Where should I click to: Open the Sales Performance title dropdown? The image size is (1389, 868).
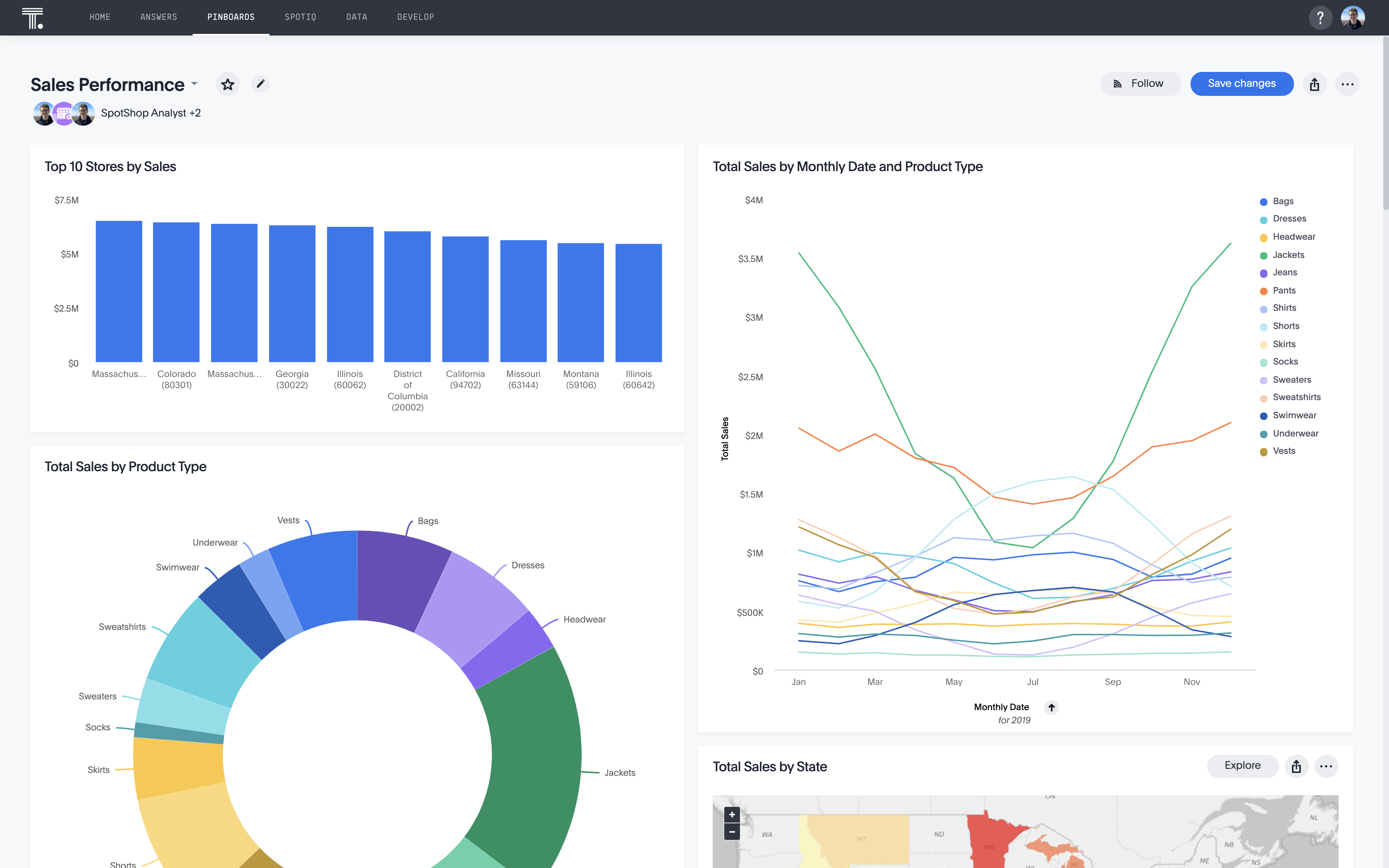pyautogui.click(x=194, y=84)
